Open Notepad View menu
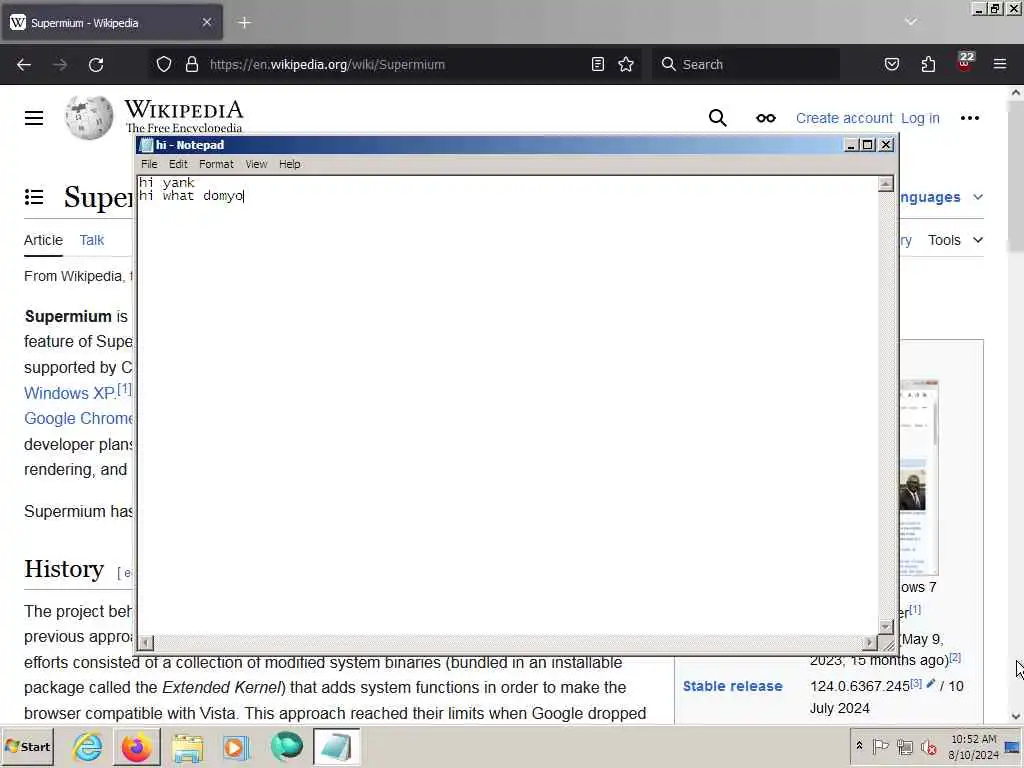Image resolution: width=1024 pixels, height=768 pixels. [256, 164]
